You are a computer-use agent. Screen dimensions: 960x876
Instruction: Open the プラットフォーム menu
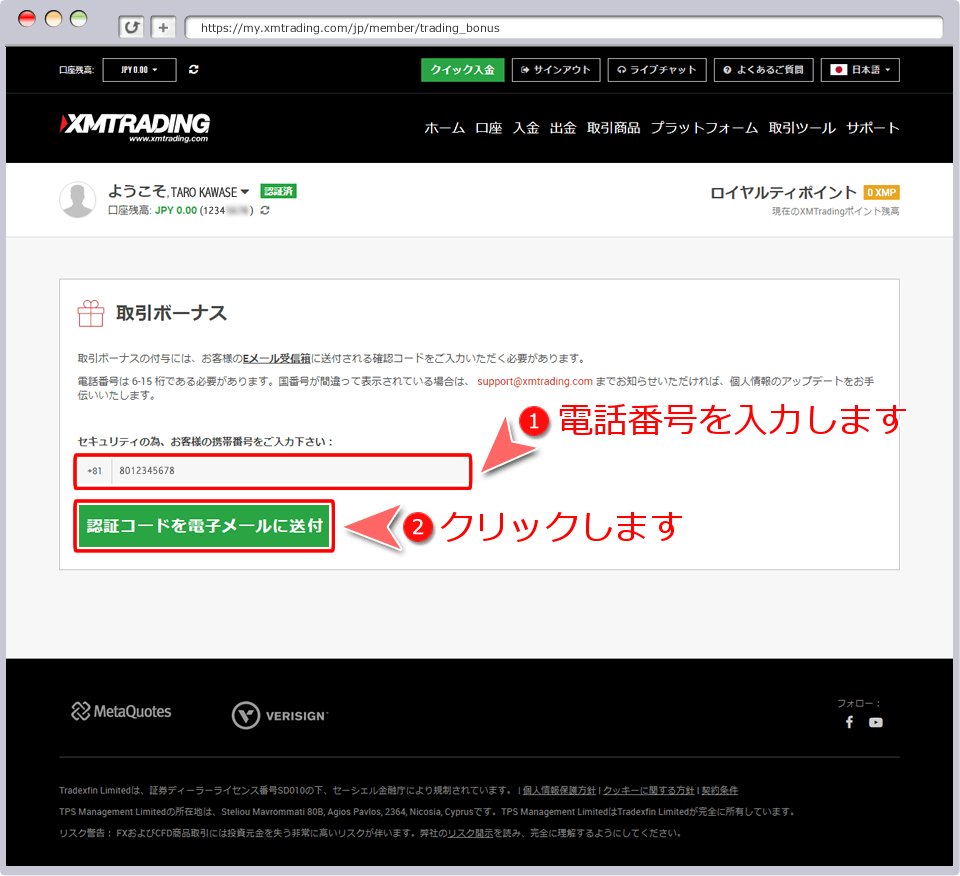(x=704, y=128)
